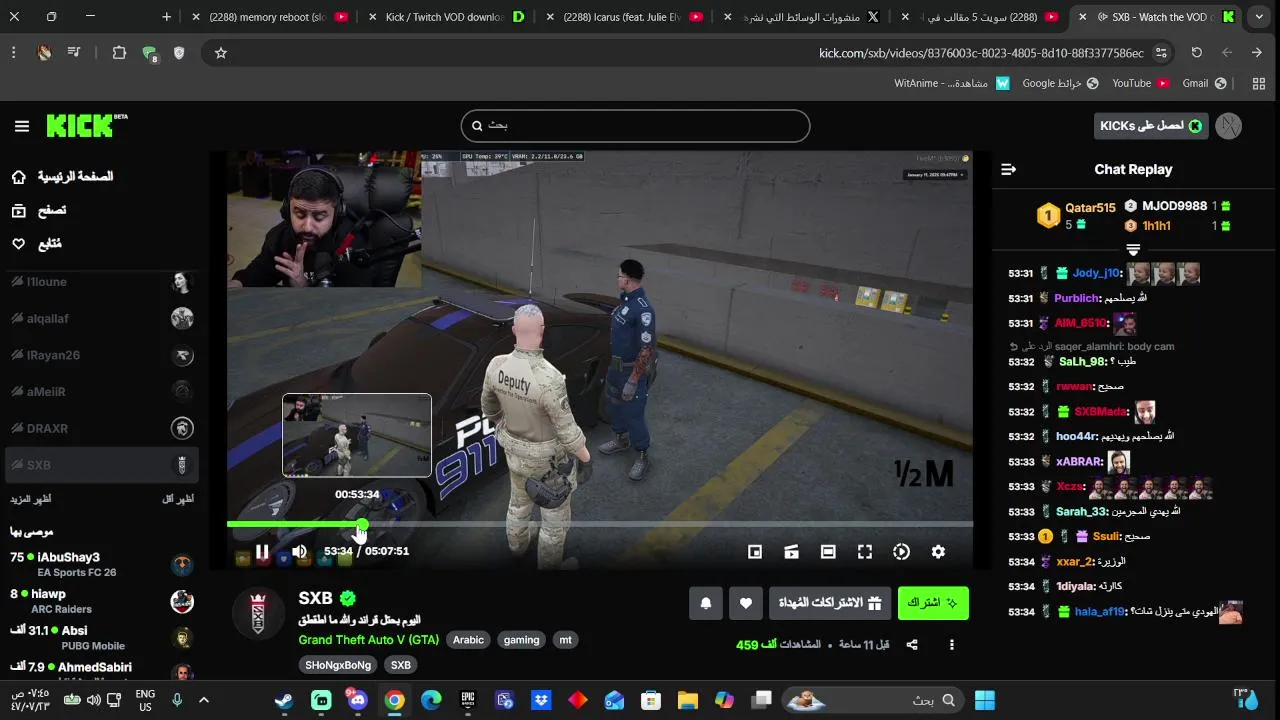Click Get KICKs button
Viewport: 1280px width, 720px height.
point(1151,126)
